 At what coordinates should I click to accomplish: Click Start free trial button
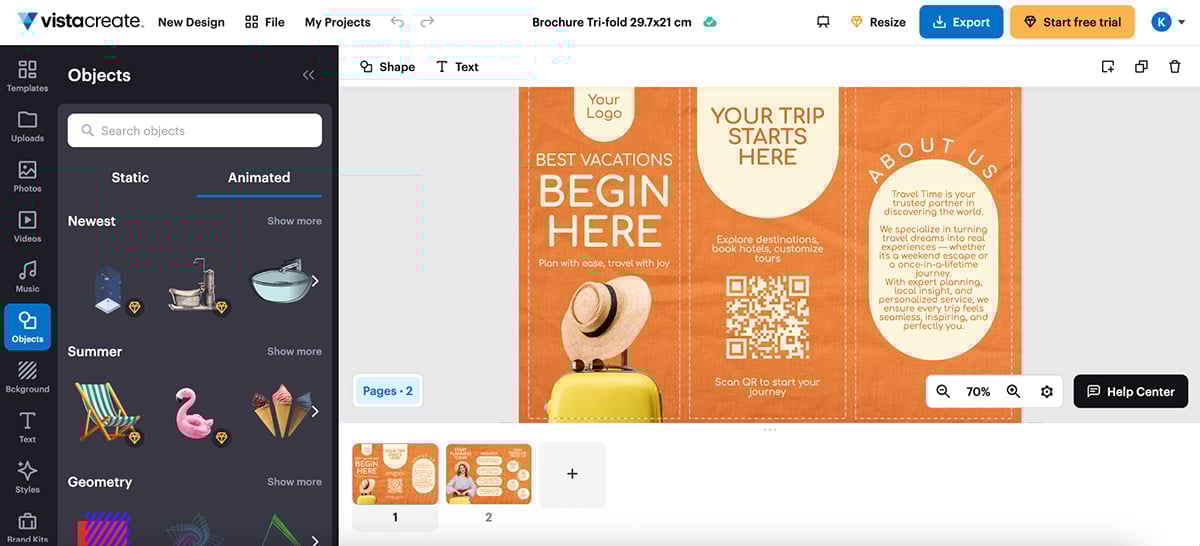pos(1072,22)
